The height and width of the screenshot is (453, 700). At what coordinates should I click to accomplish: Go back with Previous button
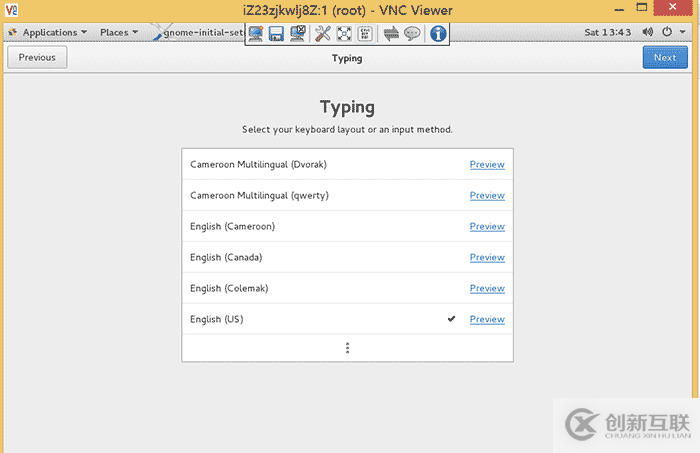[x=37, y=58]
